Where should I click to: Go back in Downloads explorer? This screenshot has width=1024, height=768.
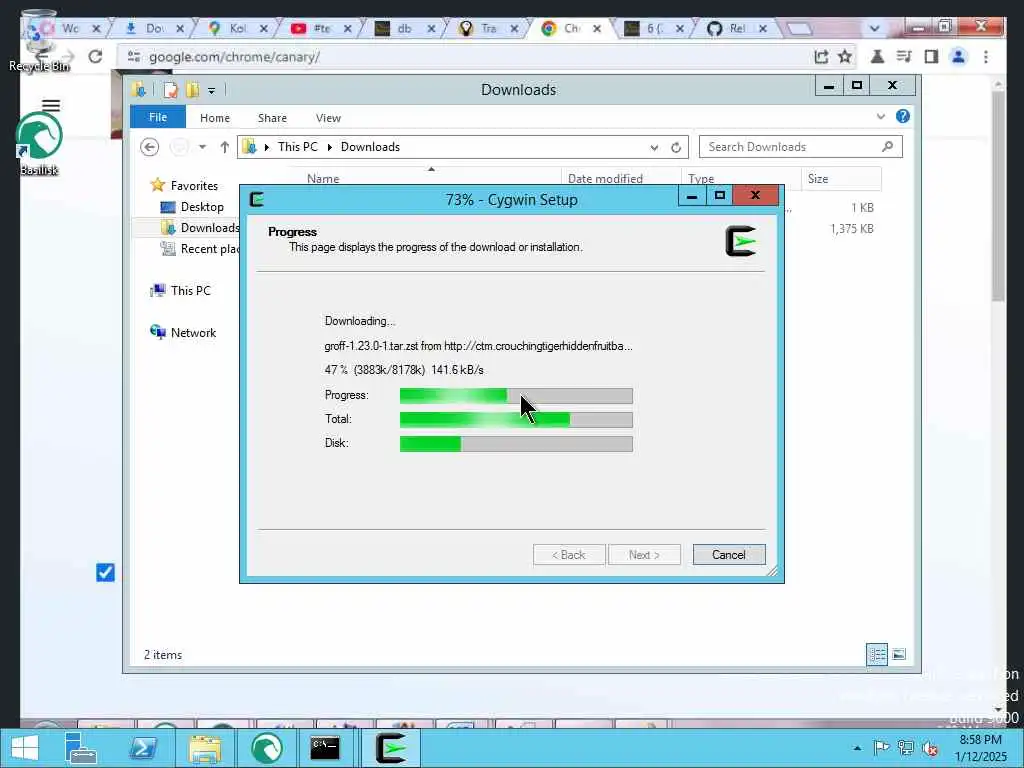click(x=150, y=147)
